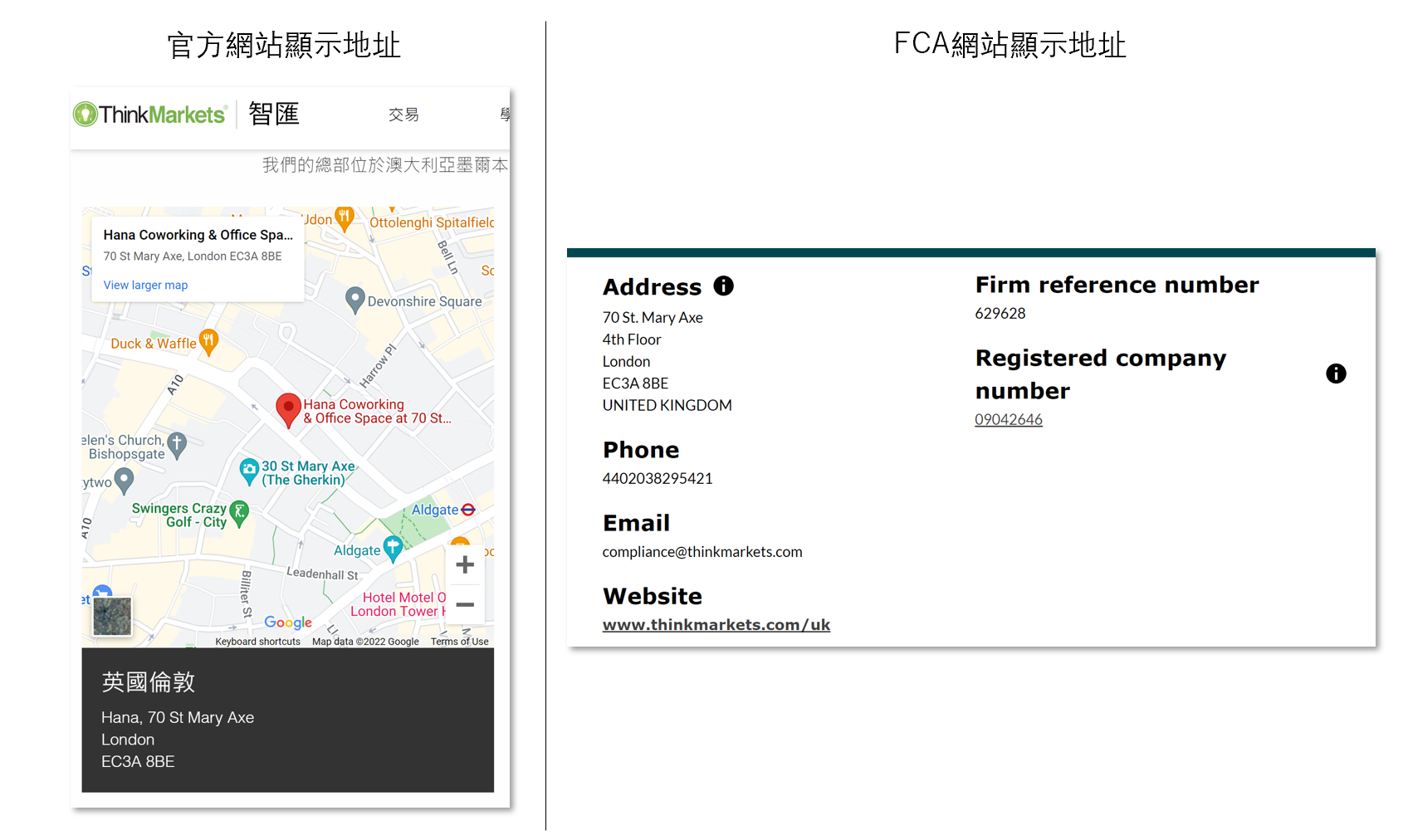Screen dimensions: 1413x840
Task: Open the Google logo on map
Action: point(288,623)
